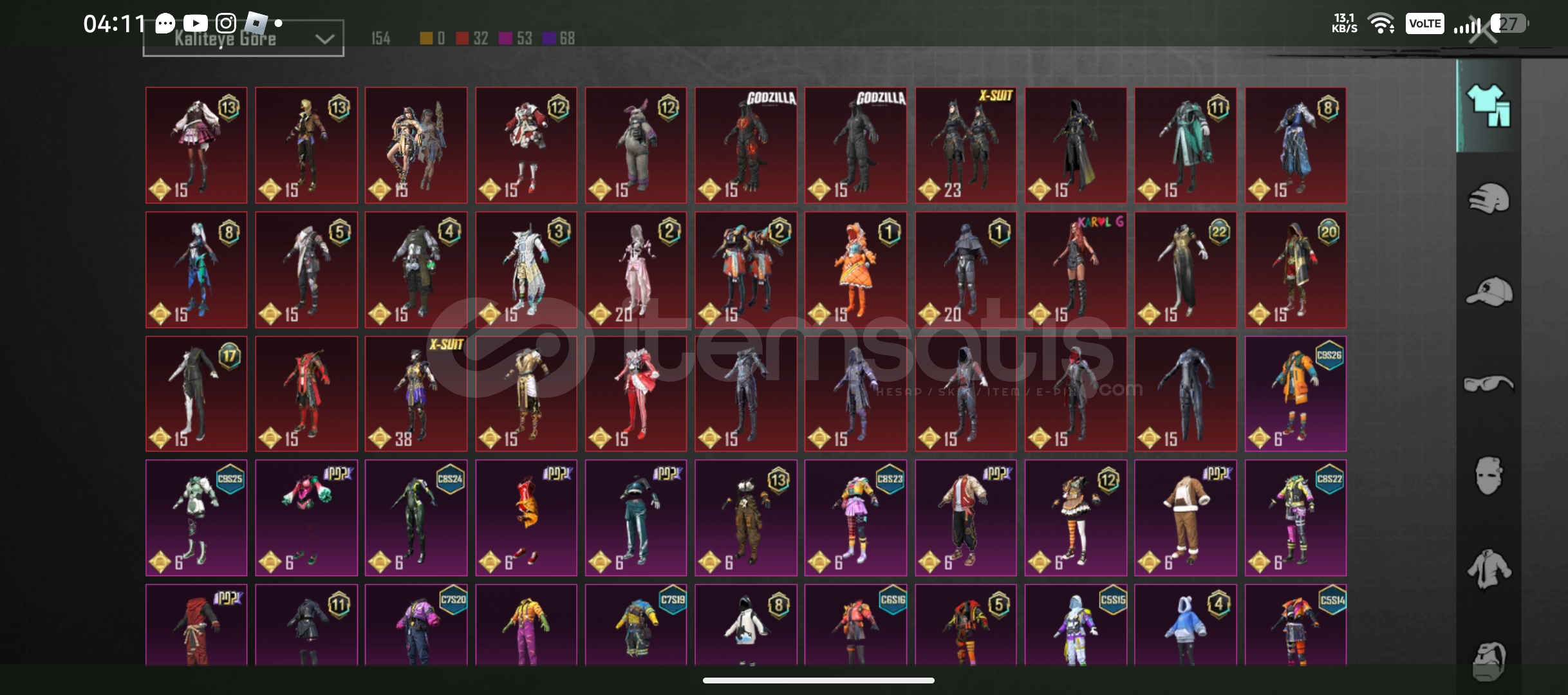
Task: Click the dropdown chevron beside Kaliteye Göre
Action: tap(324, 39)
